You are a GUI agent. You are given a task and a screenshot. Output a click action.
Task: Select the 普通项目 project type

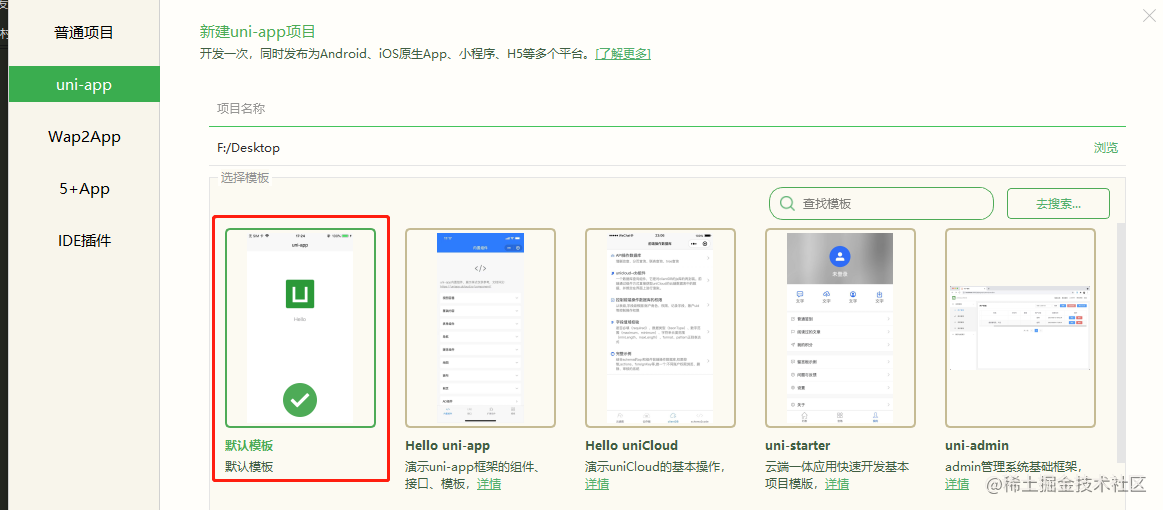84,33
